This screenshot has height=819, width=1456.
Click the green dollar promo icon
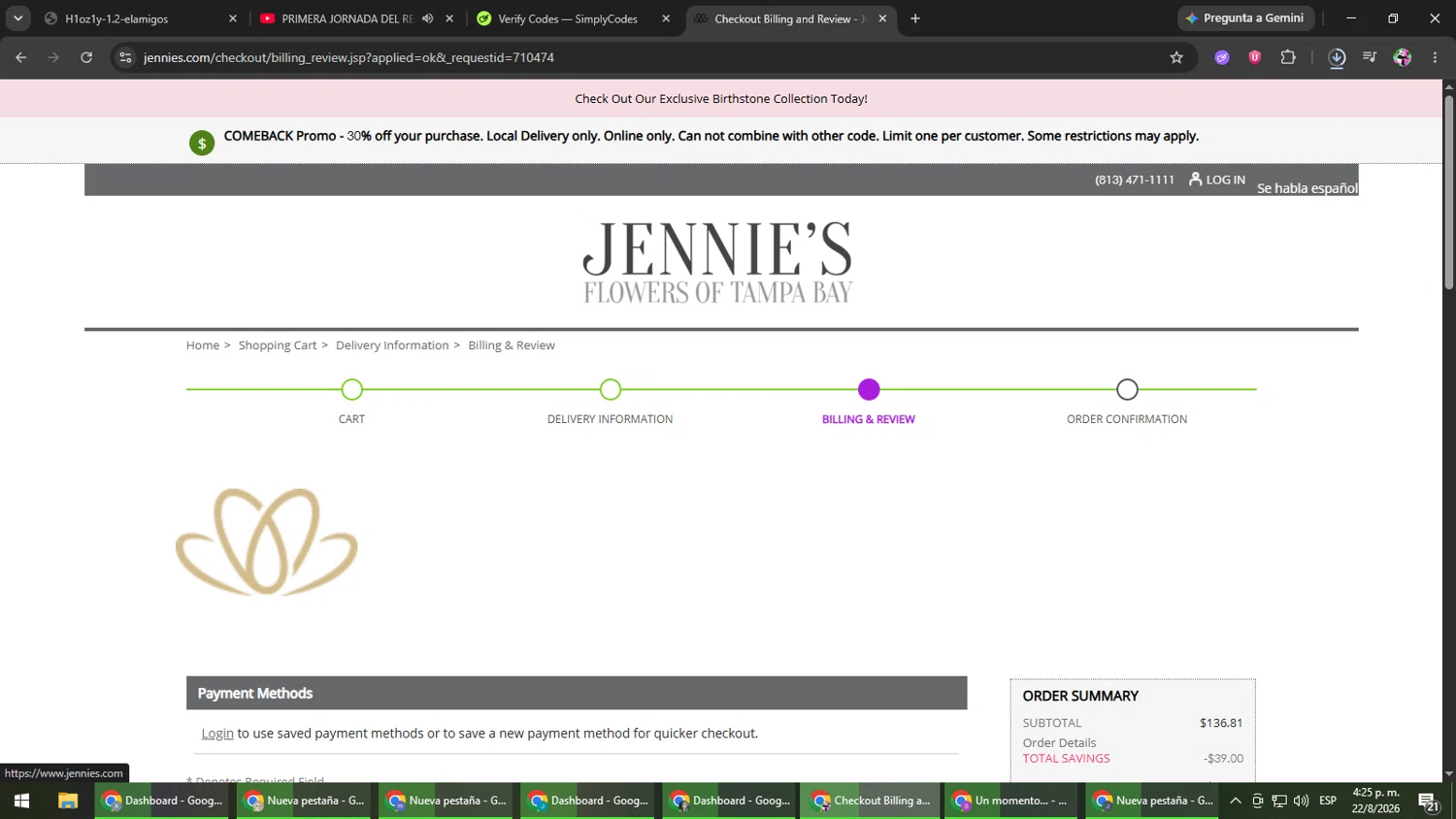[202, 144]
